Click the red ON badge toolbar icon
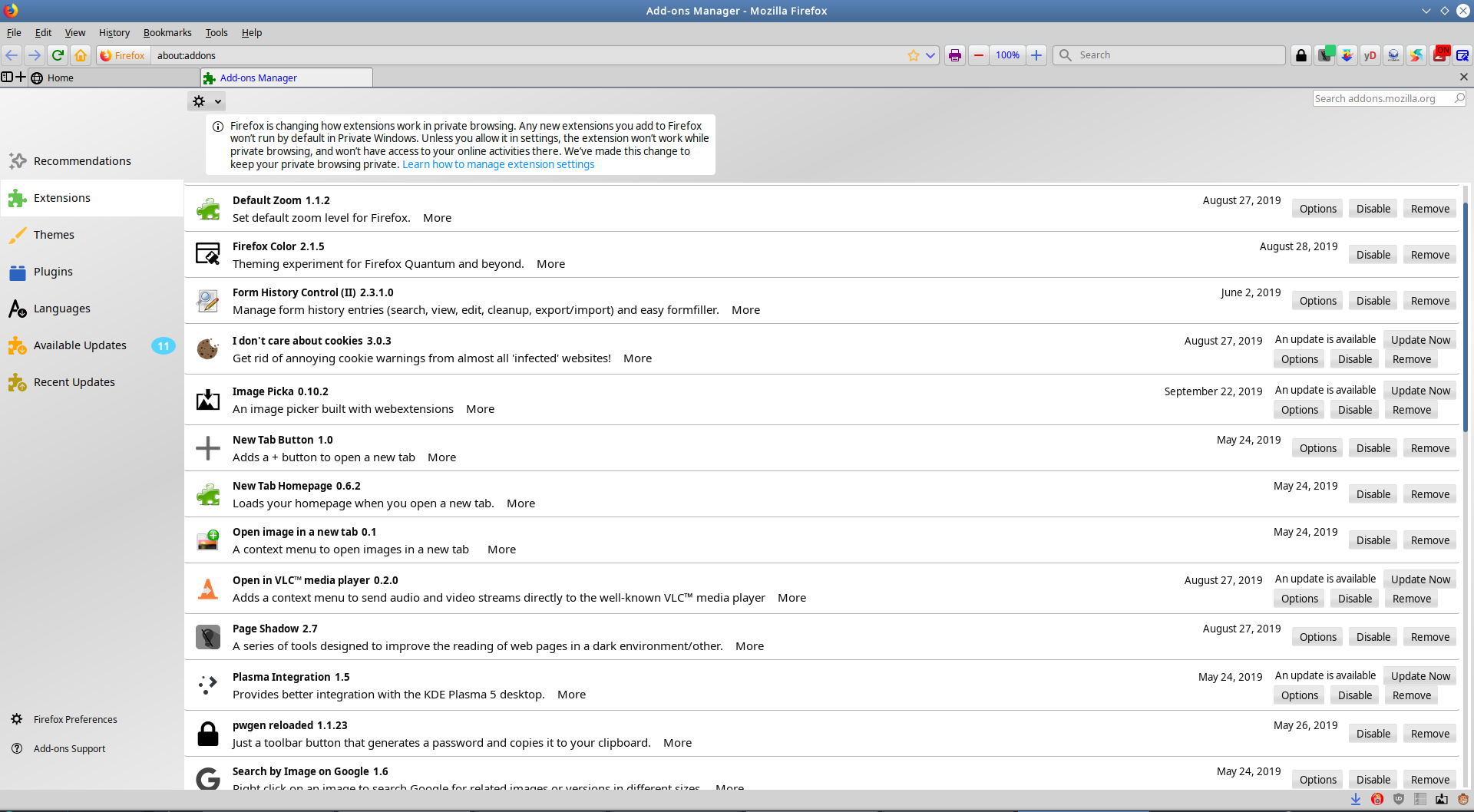Image resolution: width=1474 pixels, height=812 pixels. pos(1440,55)
